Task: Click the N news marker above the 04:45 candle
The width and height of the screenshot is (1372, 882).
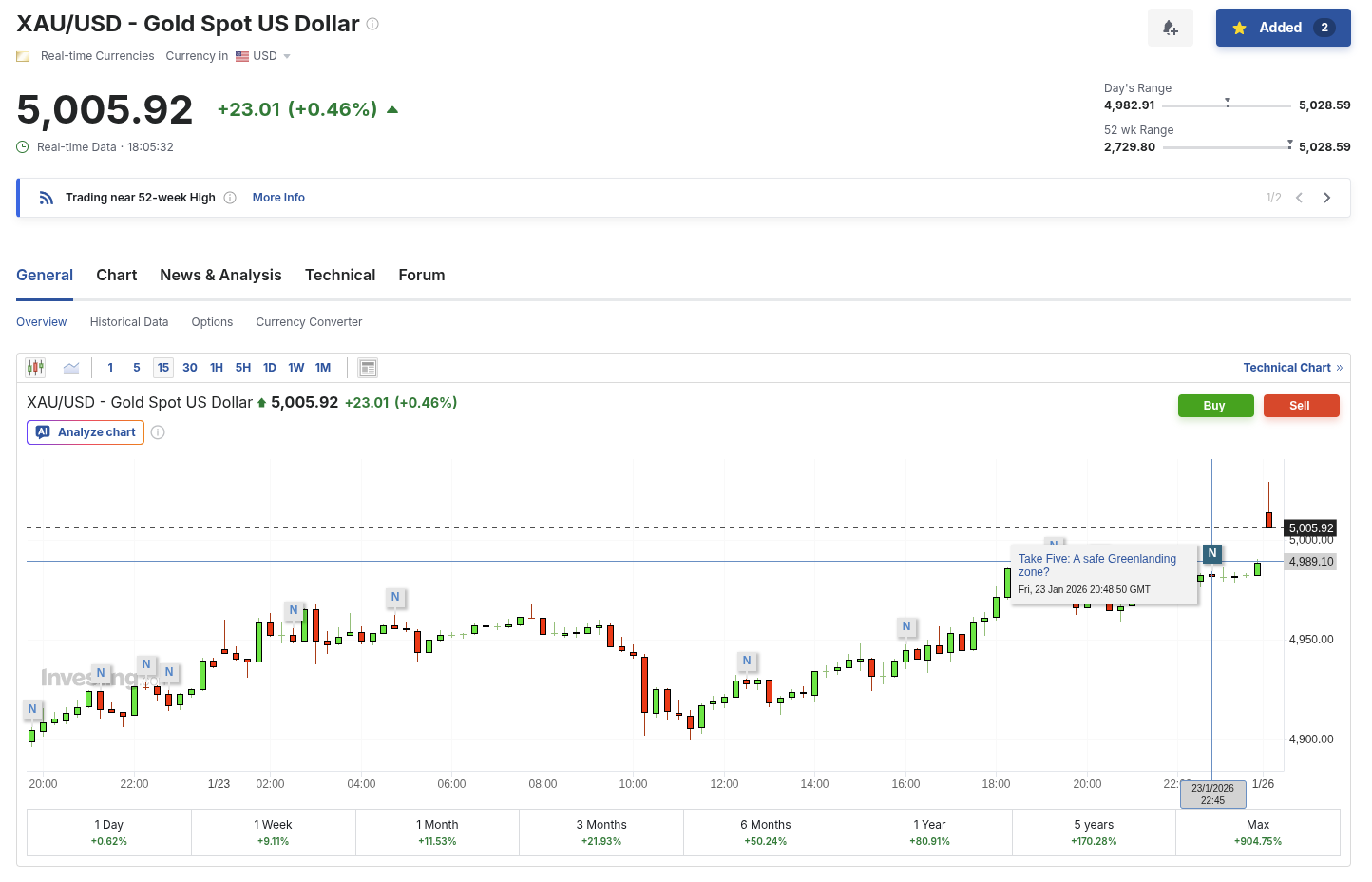Action: pyautogui.click(x=395, y=597)
